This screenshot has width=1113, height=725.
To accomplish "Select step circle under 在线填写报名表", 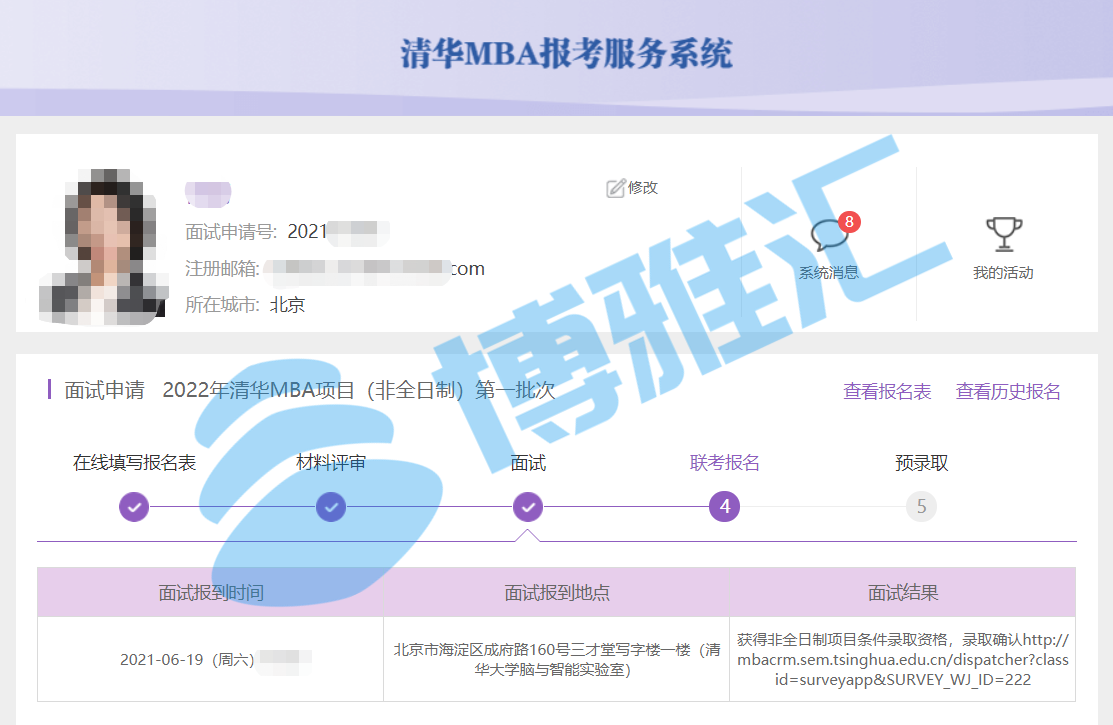I will [134, 507].
